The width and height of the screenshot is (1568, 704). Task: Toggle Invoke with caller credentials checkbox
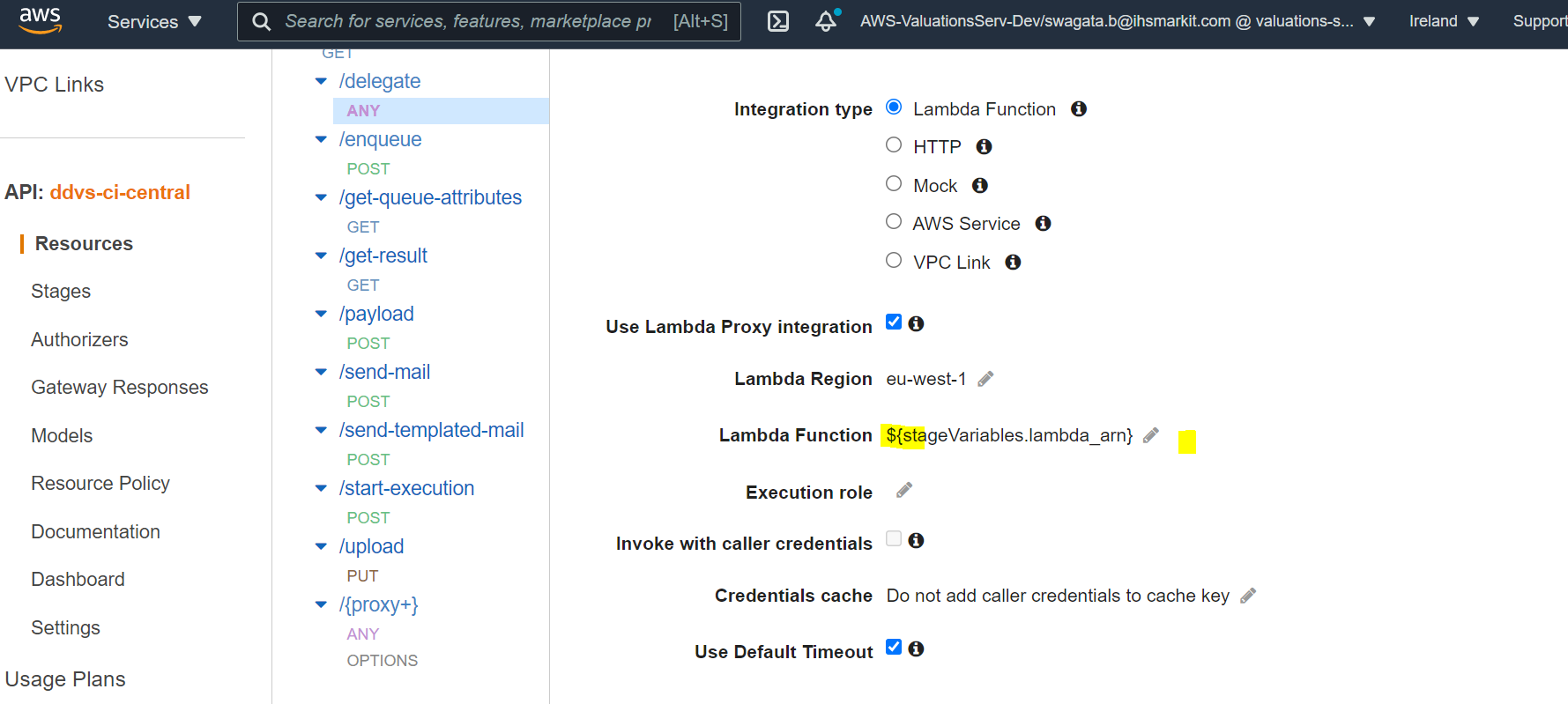tap(894, 538)
